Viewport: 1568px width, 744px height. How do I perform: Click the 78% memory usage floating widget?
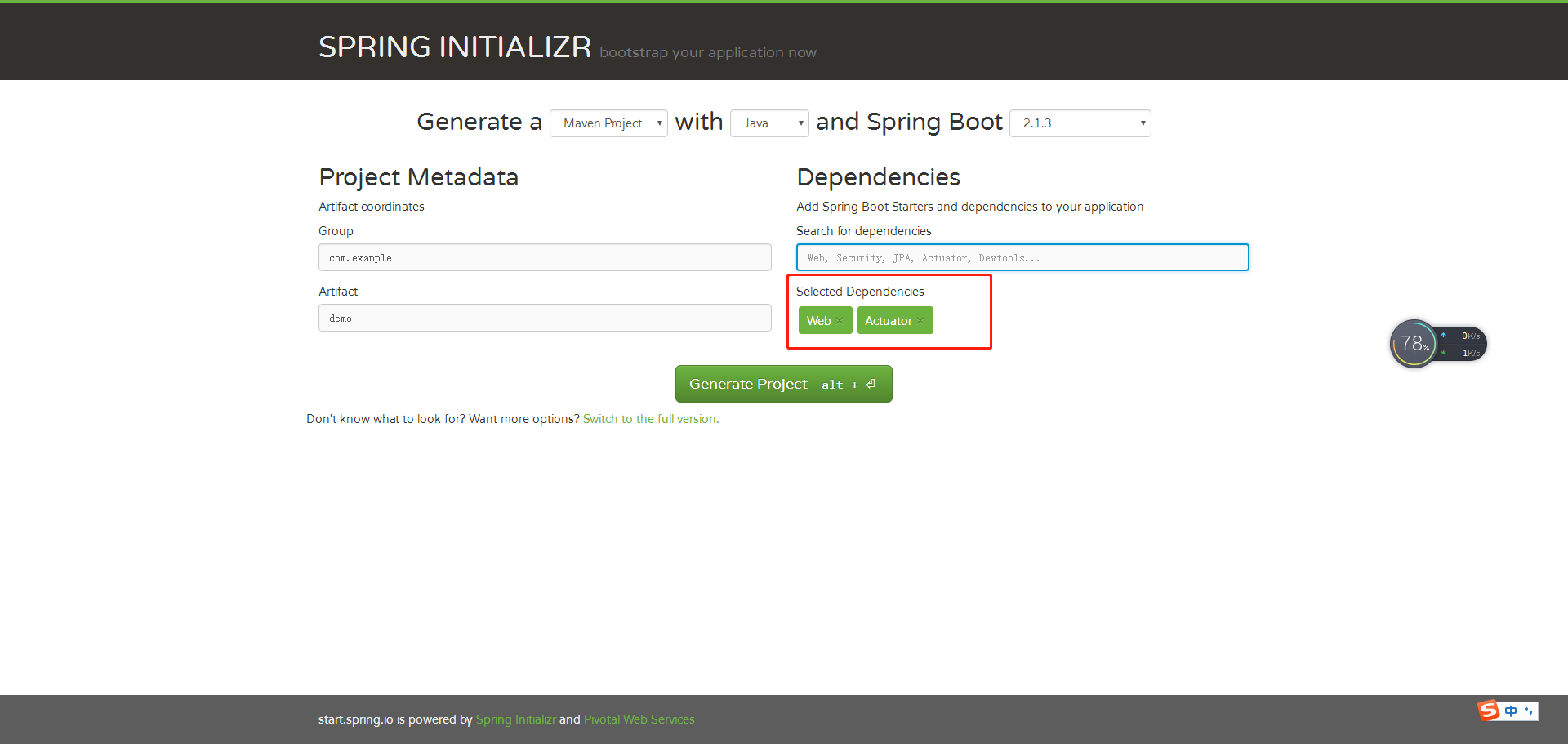pyautogui.click(x=1414, y=344)
